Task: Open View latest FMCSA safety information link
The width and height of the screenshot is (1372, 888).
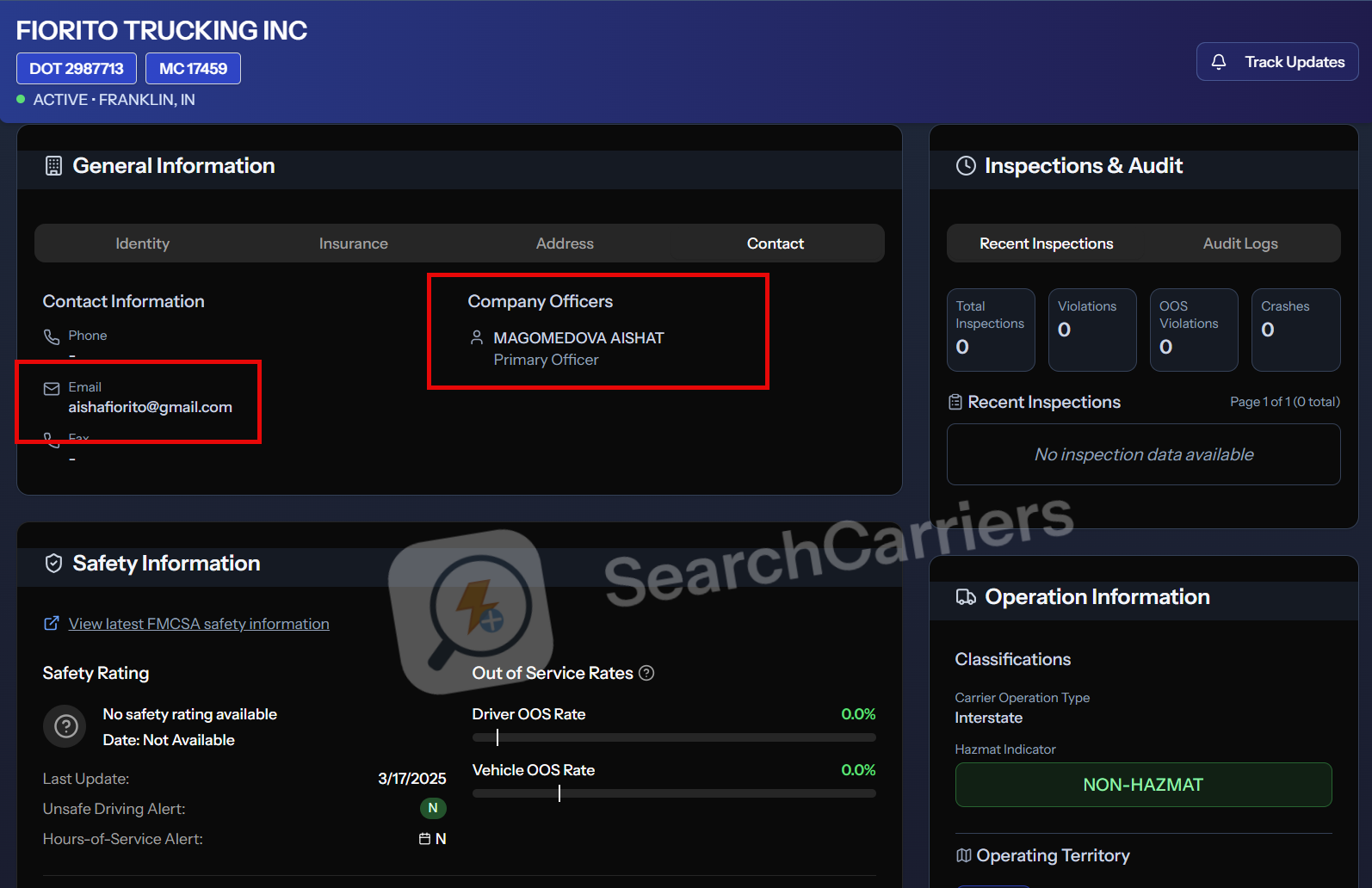Action: coord(199,624)
